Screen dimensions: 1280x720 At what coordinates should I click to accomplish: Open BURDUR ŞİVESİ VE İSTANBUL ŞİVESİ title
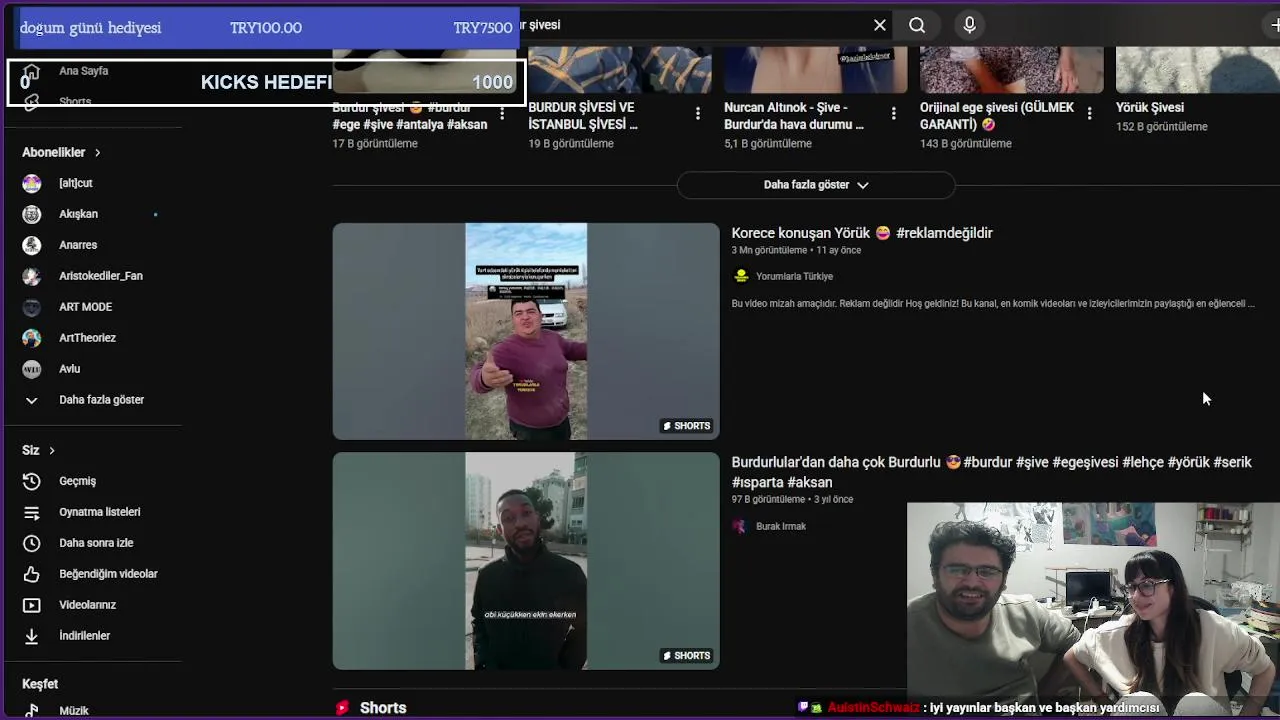point(582,116)
